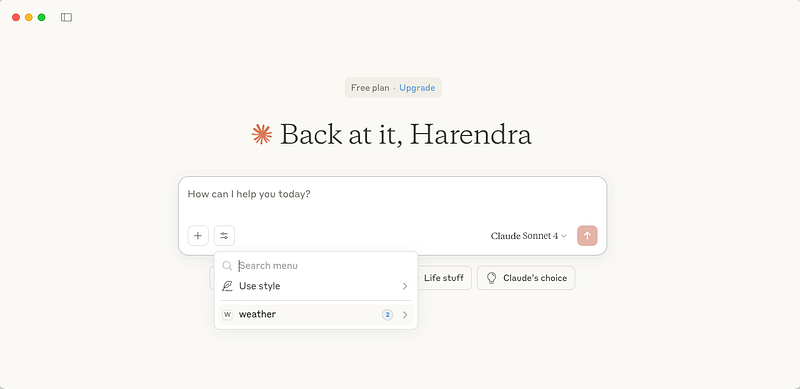
Task: Click the blue 2 badge on weather
Action: click(x=387, y=314)
